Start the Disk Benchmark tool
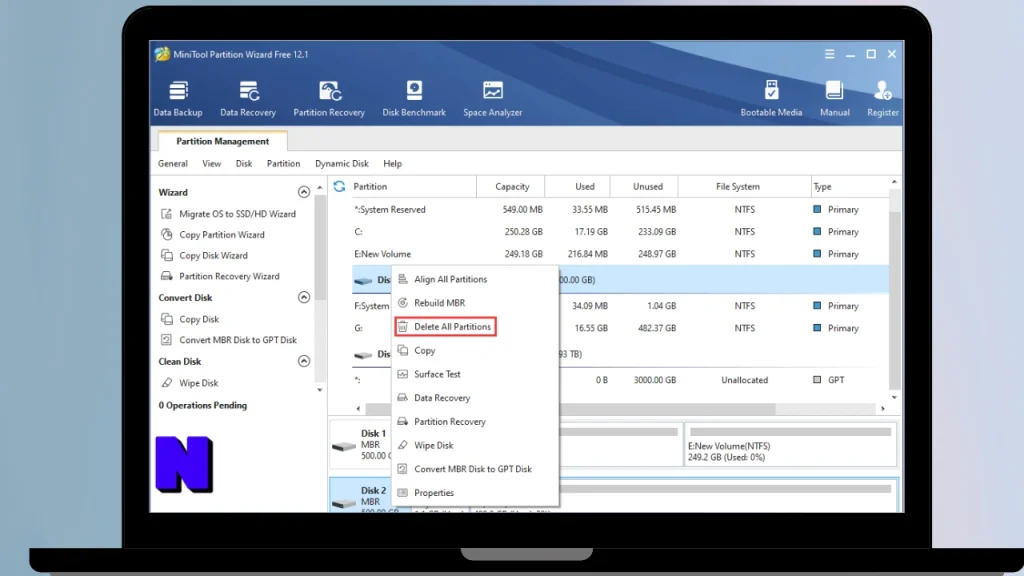The height and width of the screenshot is (576, 1024). (414, 99)
